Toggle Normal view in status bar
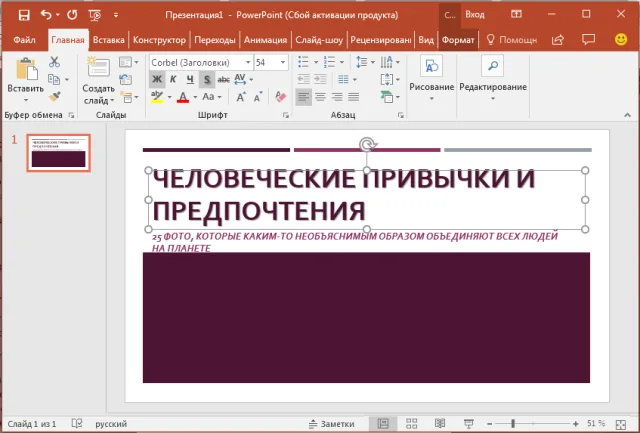The width and height of the screenshot is (640, 433). pyautogui.click(x=383, y=424)
